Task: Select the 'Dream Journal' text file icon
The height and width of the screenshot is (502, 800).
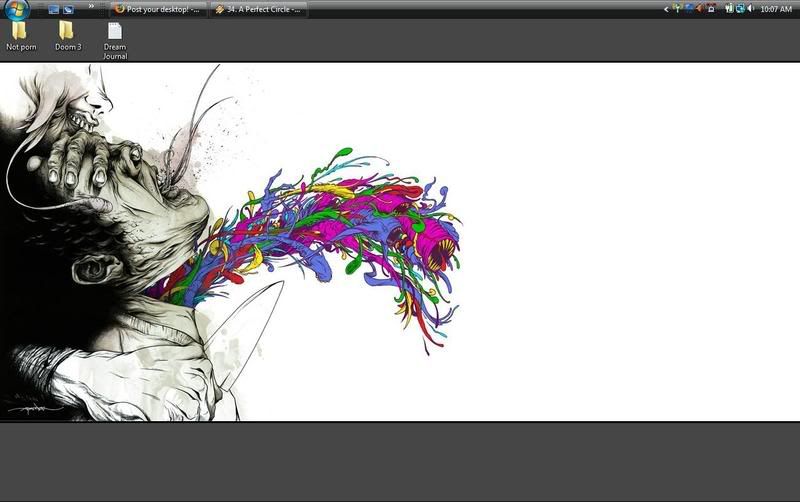Action: tap(115, 41)
